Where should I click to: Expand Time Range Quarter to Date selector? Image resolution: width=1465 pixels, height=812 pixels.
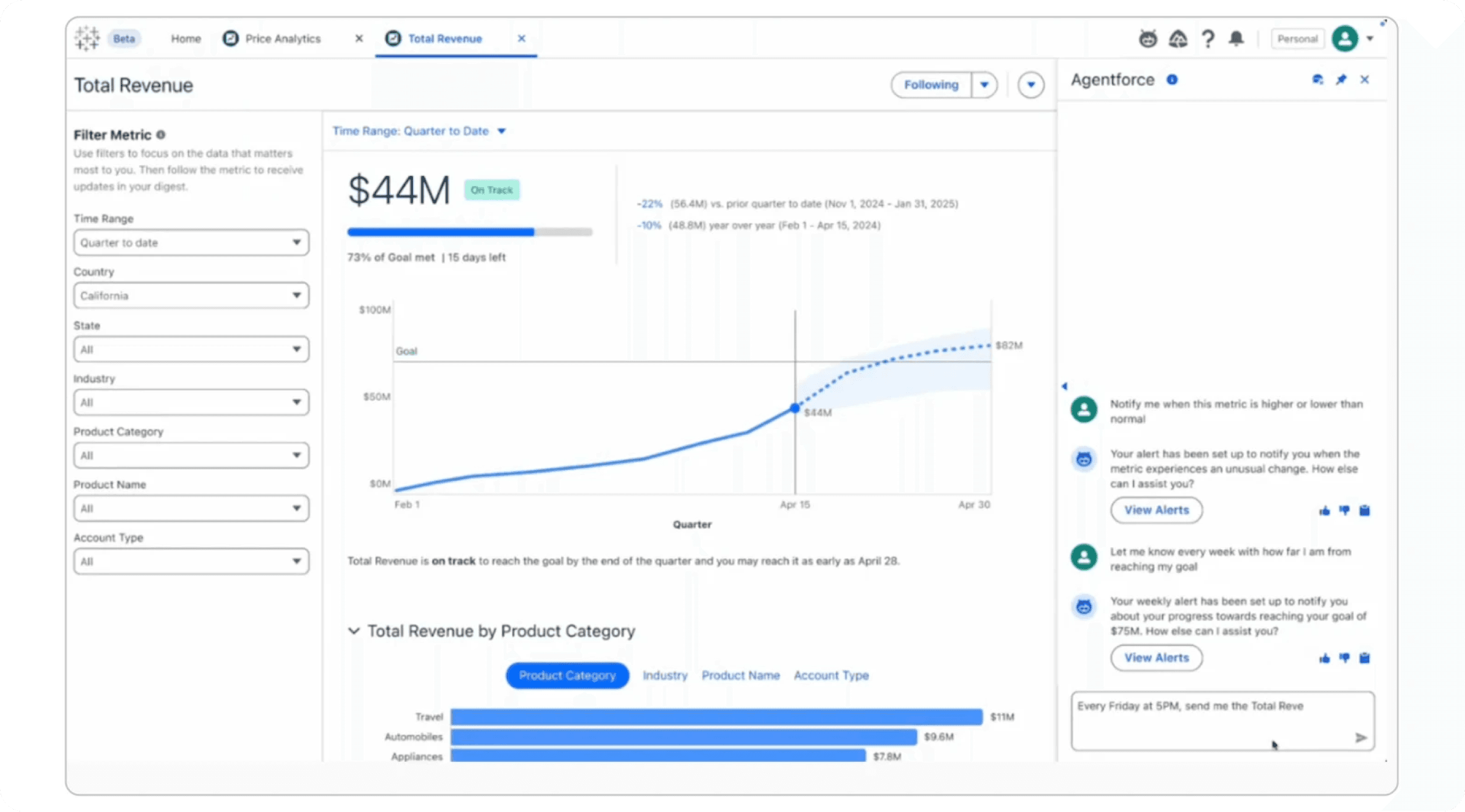[419, 131]
